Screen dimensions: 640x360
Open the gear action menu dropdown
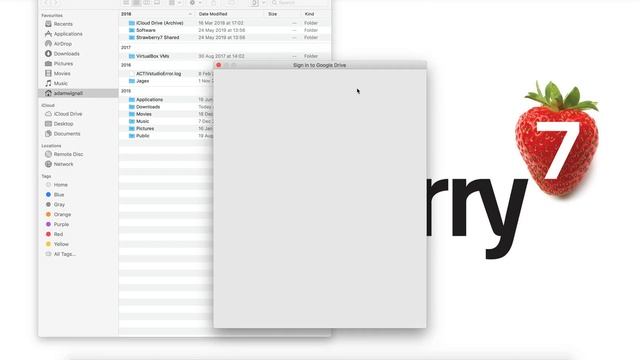coord(195,2)
